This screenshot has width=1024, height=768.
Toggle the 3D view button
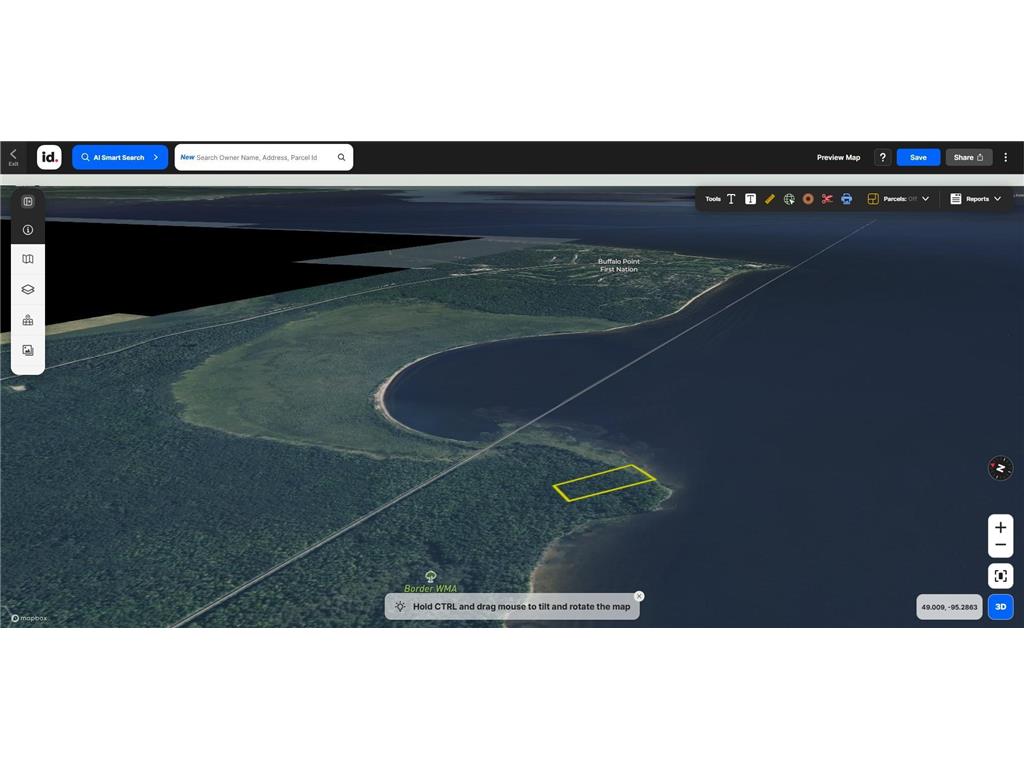pos(1000,607)
